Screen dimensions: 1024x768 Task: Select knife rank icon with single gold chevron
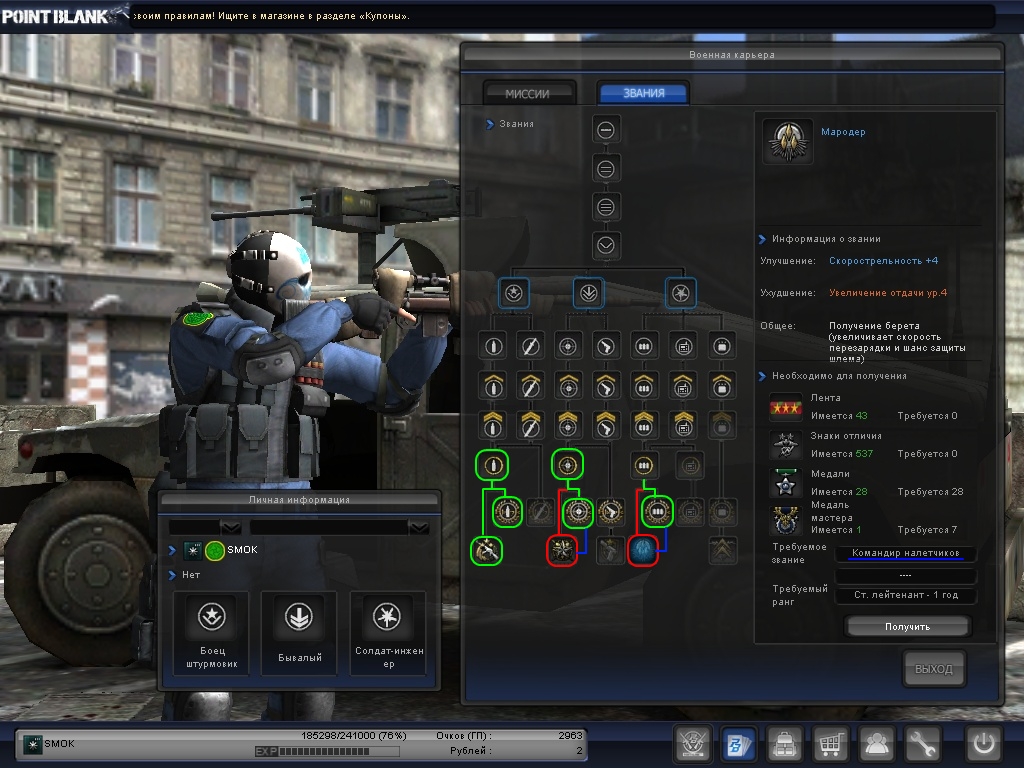[x=530, y=386]
